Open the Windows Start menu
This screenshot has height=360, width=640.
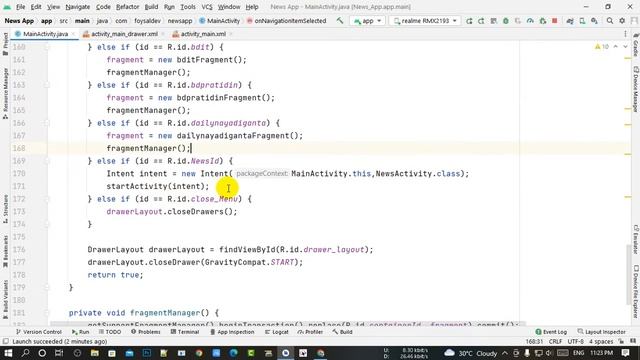tap(8, 353)
